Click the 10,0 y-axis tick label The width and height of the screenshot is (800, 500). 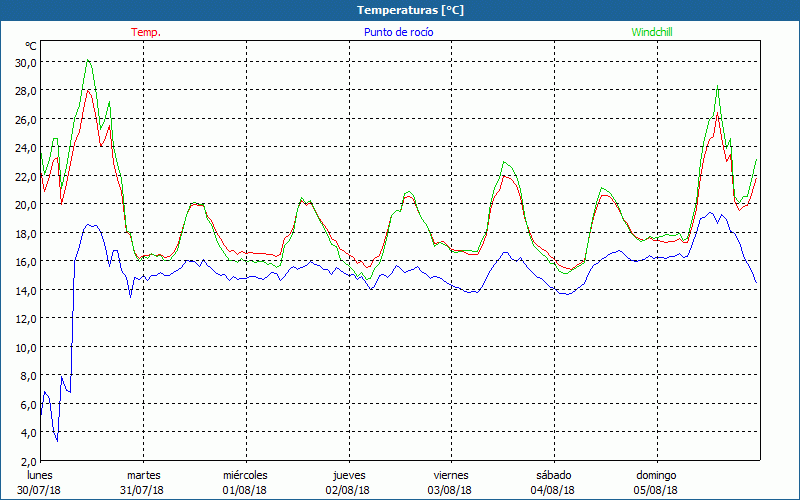pyautogui.click(x=25, y=347)
